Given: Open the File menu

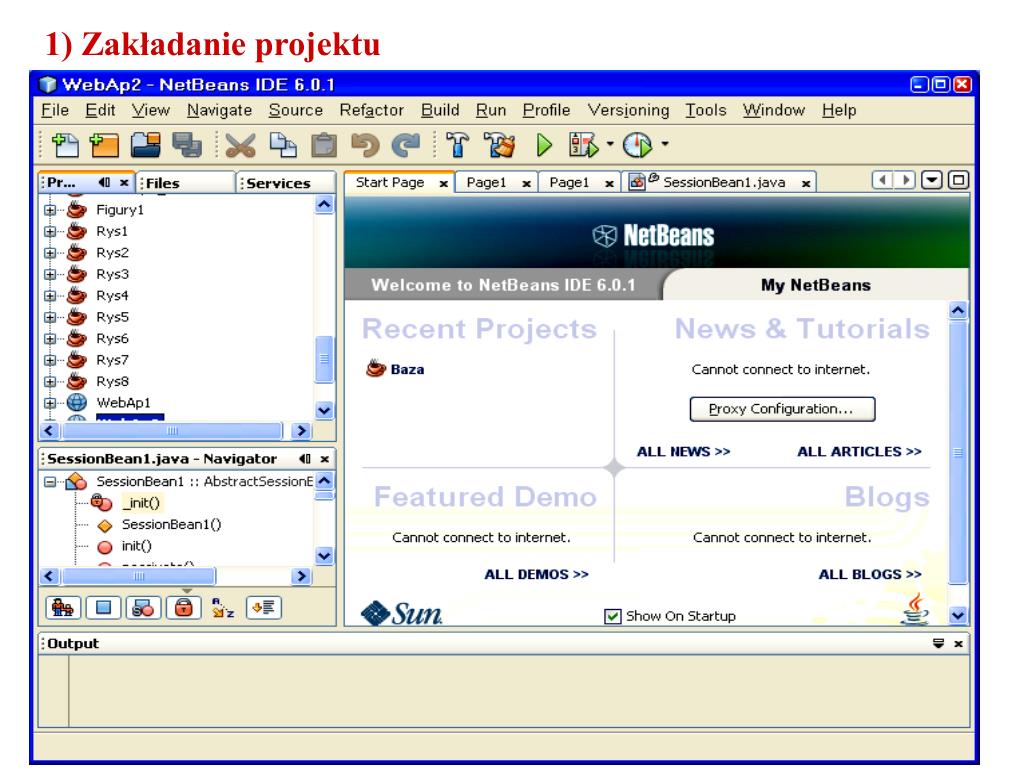Looking at the screenshot, I should (x=55, y=110).
